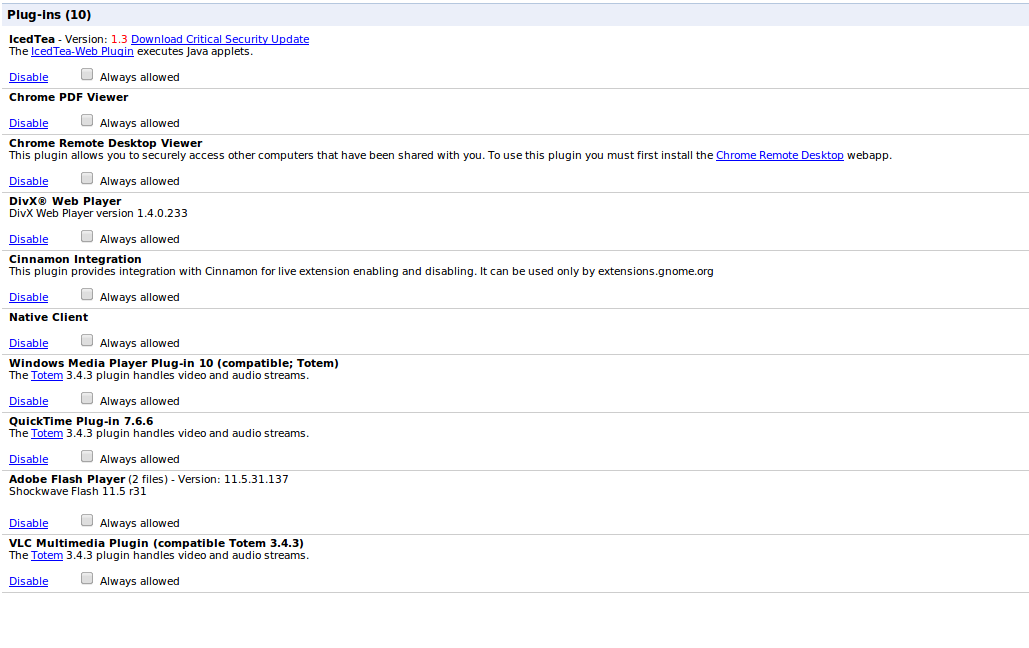Disable the DivX Web Player plugin
The image size is (1029, 648).
pos(28,240)
